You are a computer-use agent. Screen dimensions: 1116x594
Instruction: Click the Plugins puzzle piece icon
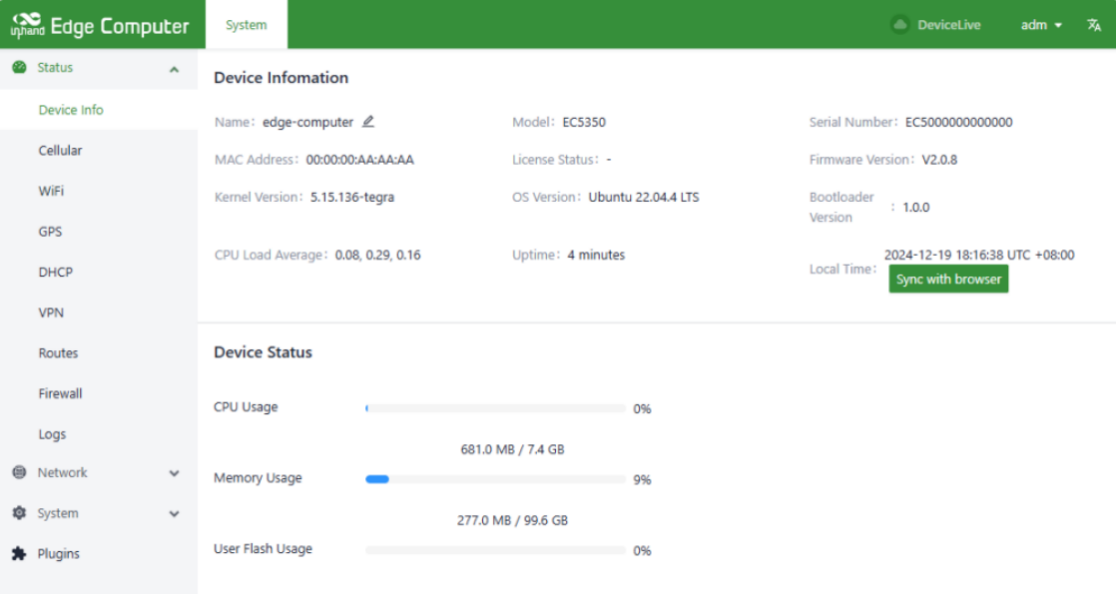pos(19,554)
